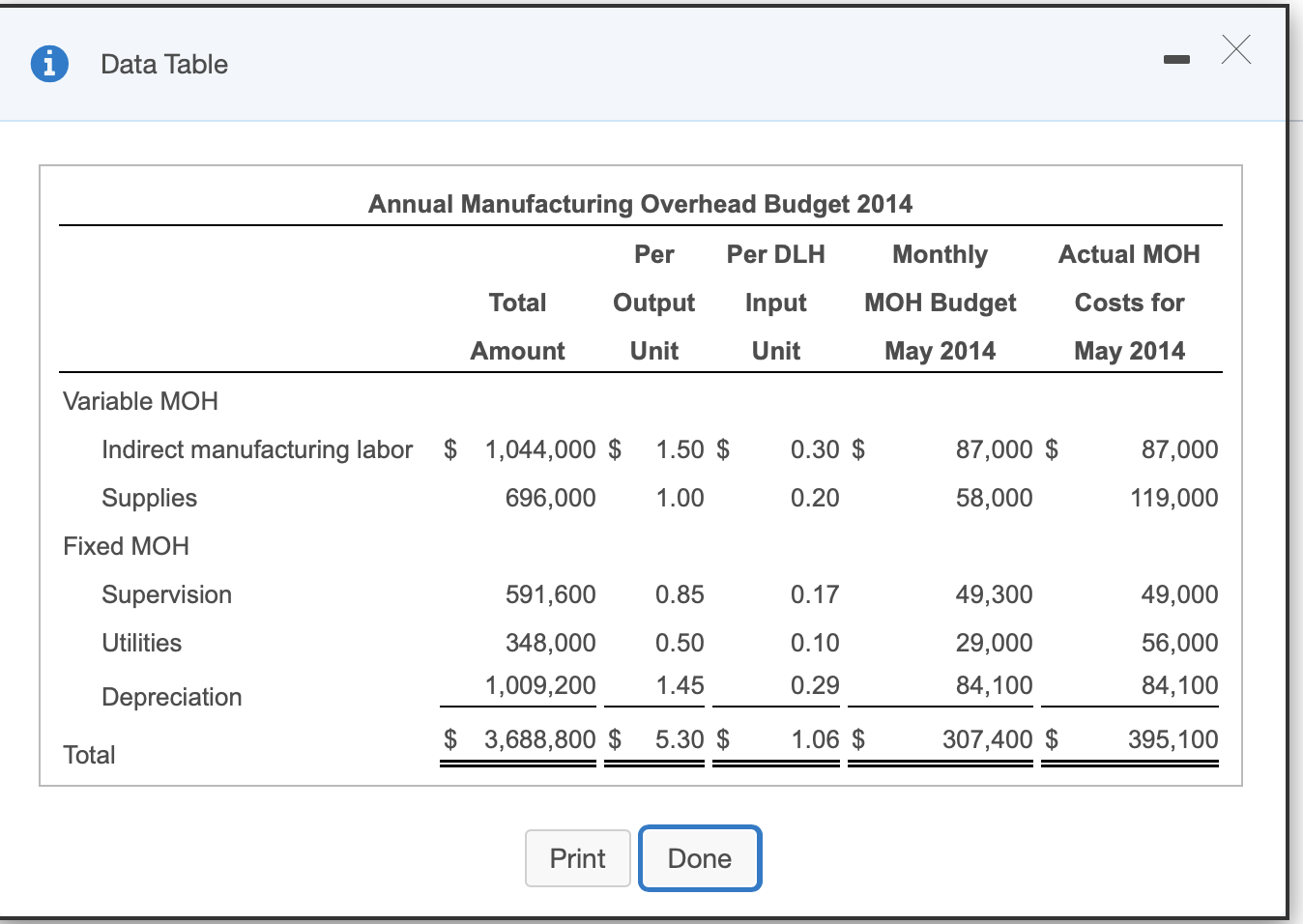Minimize the Data Table dialog
Screen dimensions: 1303x924
tap(1176, 60)
